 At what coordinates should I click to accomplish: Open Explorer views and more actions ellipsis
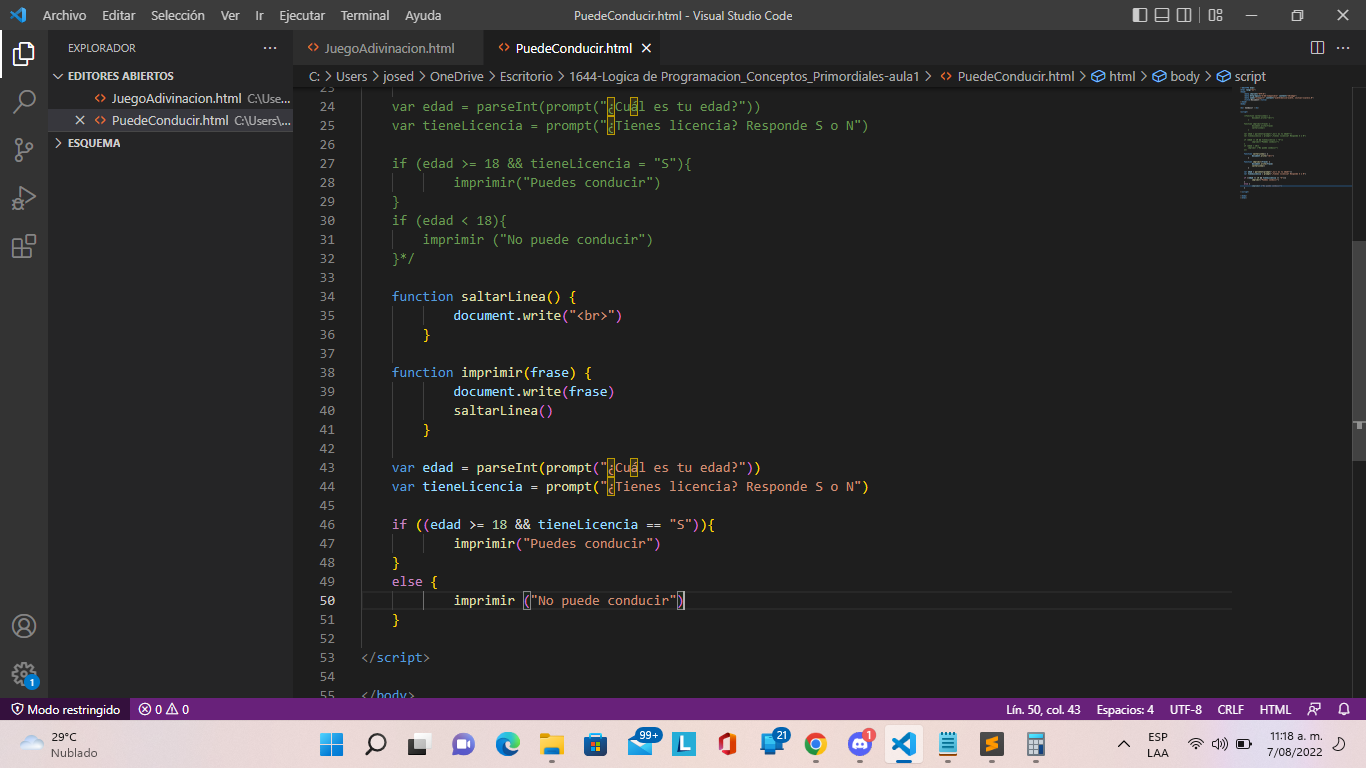point(270,48)
